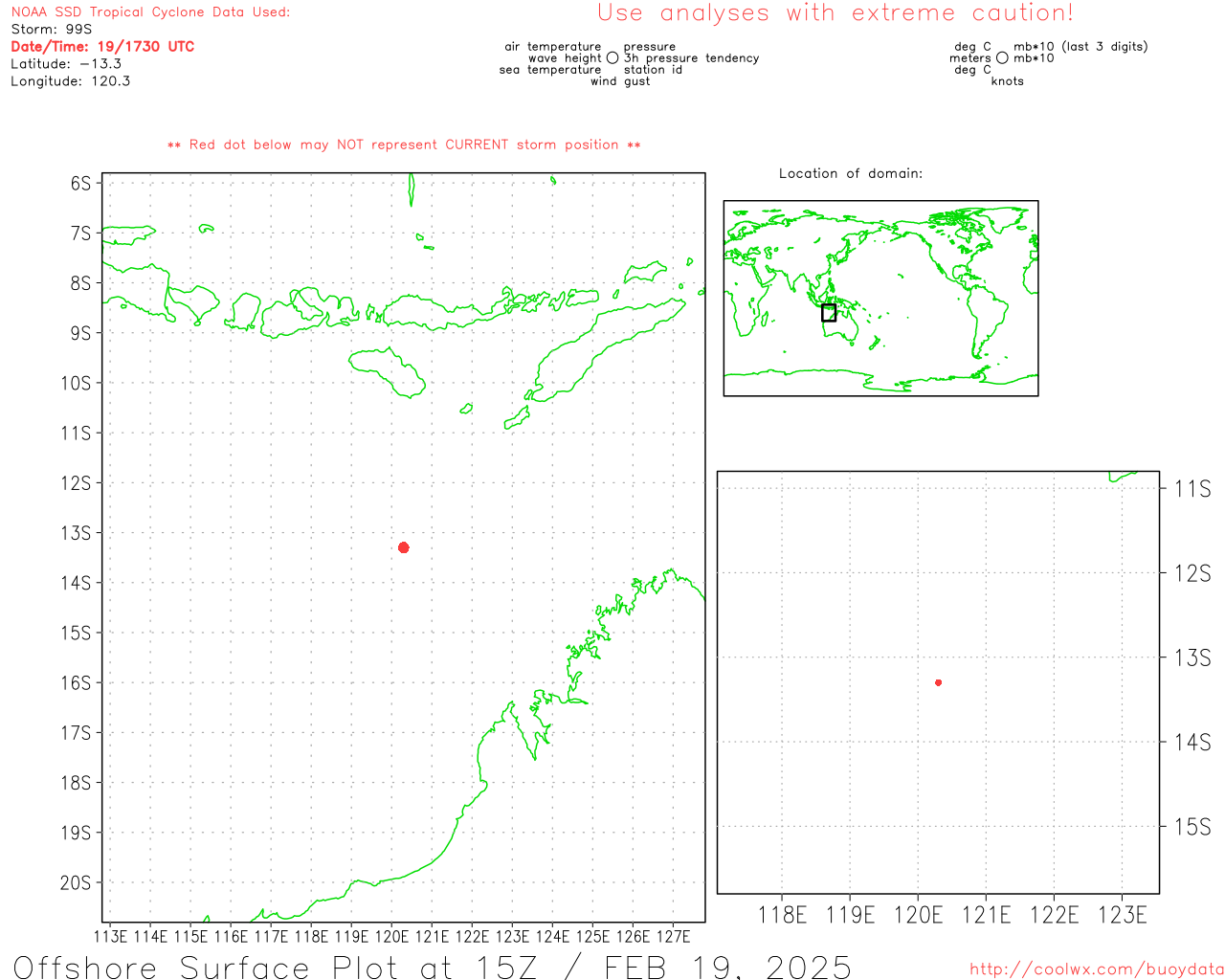Image resolution: width=1225 pixels, height=980 pixels.
Task: Click the '10S' latitude label on main map
Action: [77, 383]
